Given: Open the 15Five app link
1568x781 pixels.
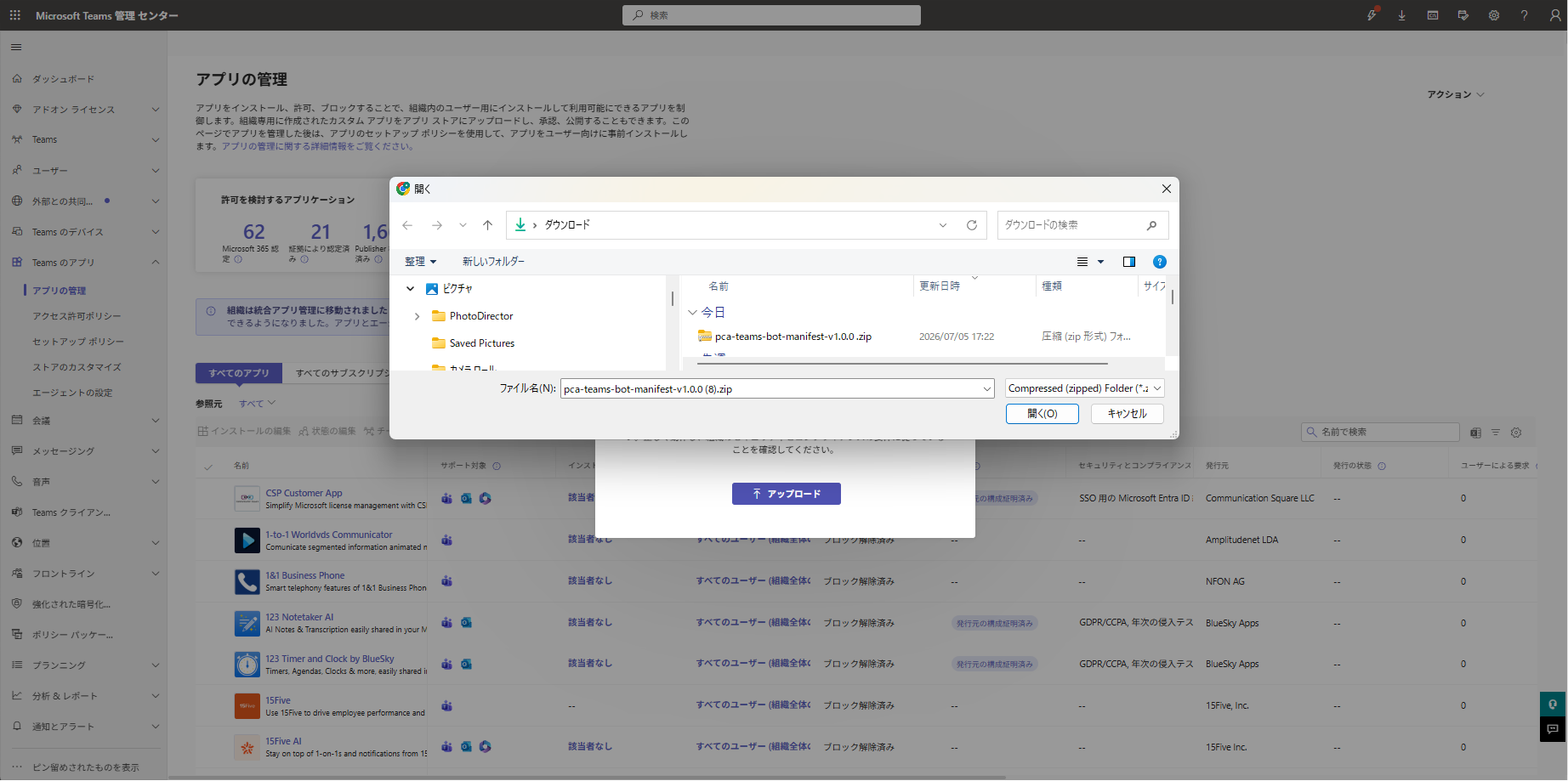Looking at the screenshot, I should 278,700.
